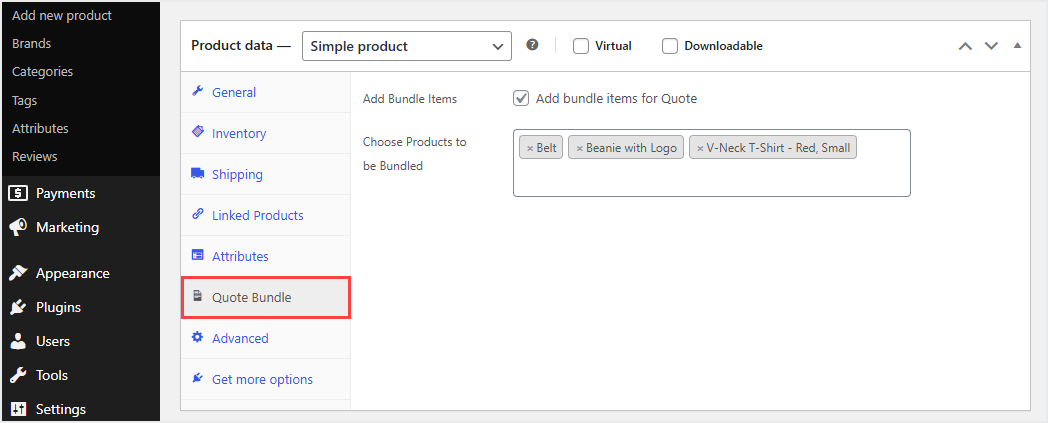Remove Beanie with Logo from bundle
Image resolution: width=1048 pixels, height=423 pixels.
pyautogui.click(x=580, y=149)
